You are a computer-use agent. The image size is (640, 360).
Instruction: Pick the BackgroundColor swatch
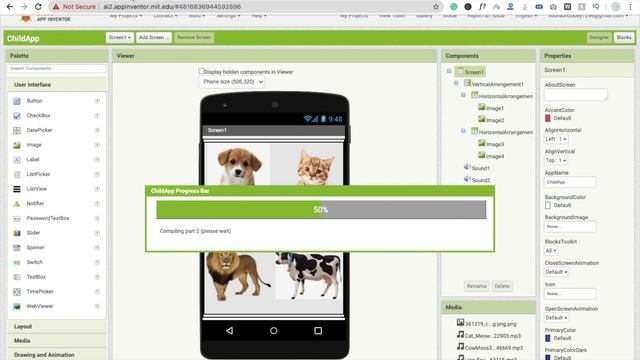(x=548, y=205)
